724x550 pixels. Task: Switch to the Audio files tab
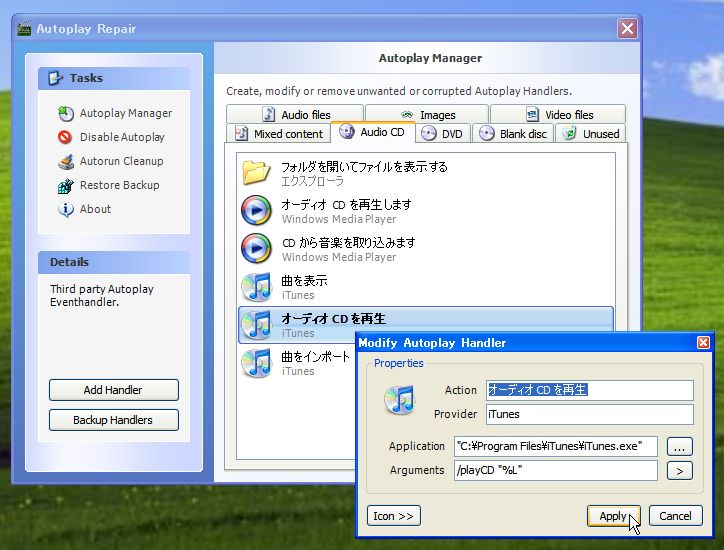pyautogui.click(x=295, y=114)
